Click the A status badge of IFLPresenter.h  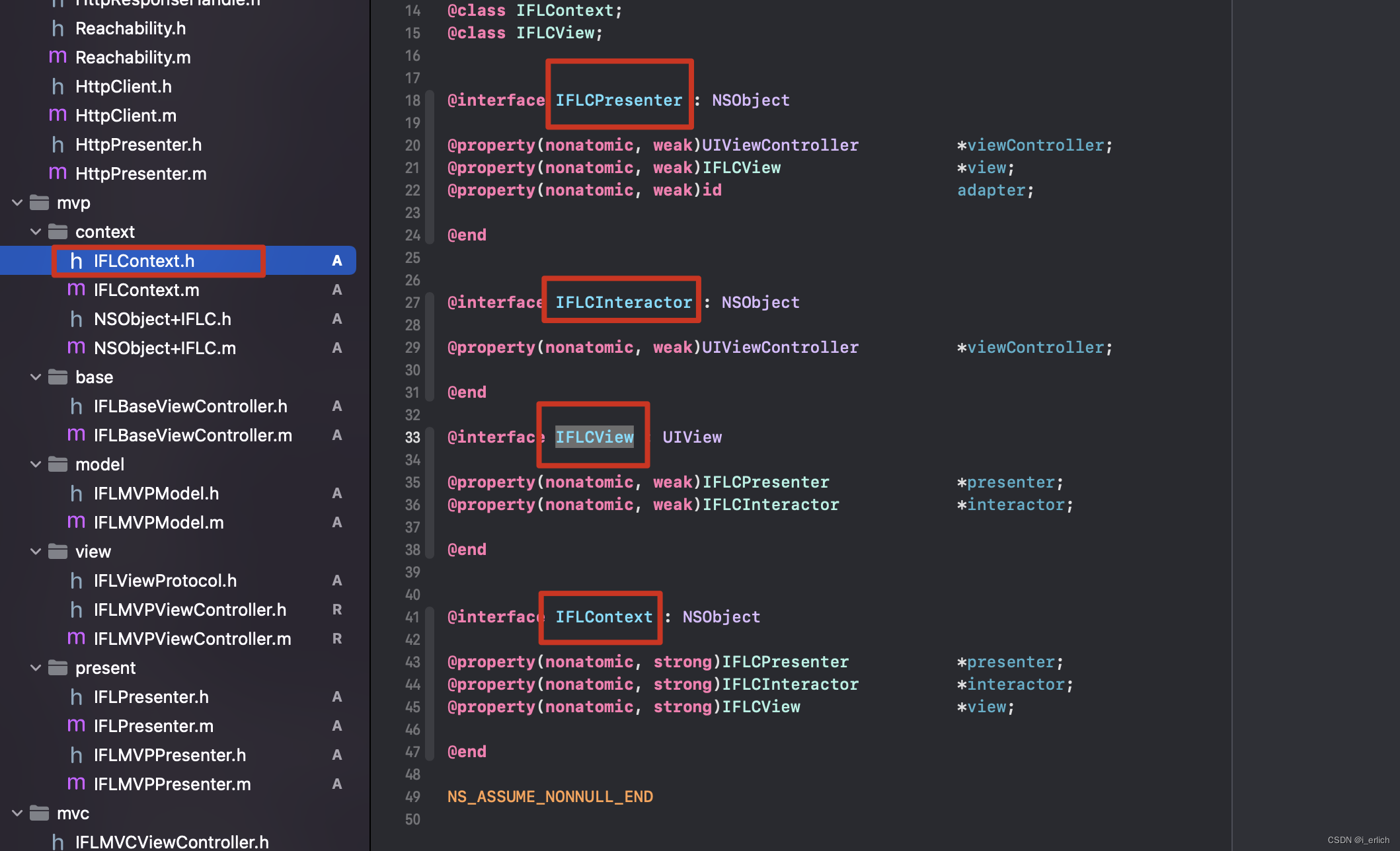click(x=337, y=697)
